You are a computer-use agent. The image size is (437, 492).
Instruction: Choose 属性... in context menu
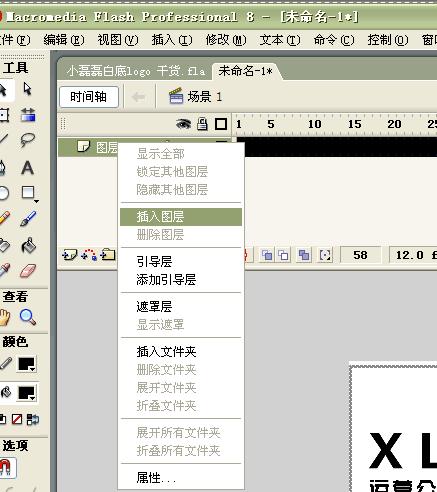pyautogui.click(x=181, y=478)
